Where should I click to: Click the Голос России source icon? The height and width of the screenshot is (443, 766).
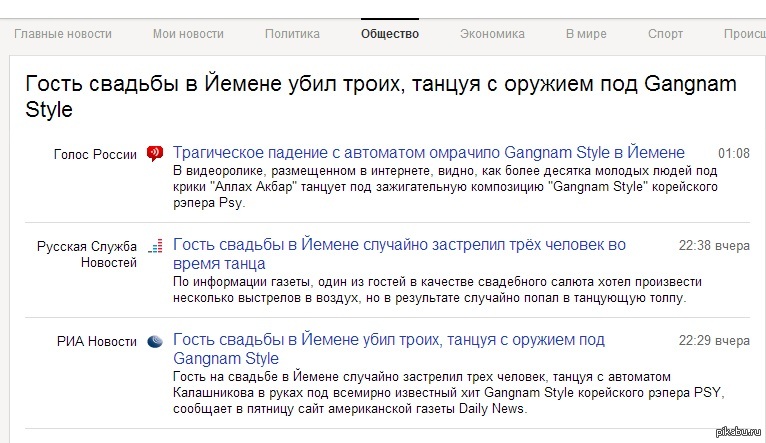tap(154, 153)
